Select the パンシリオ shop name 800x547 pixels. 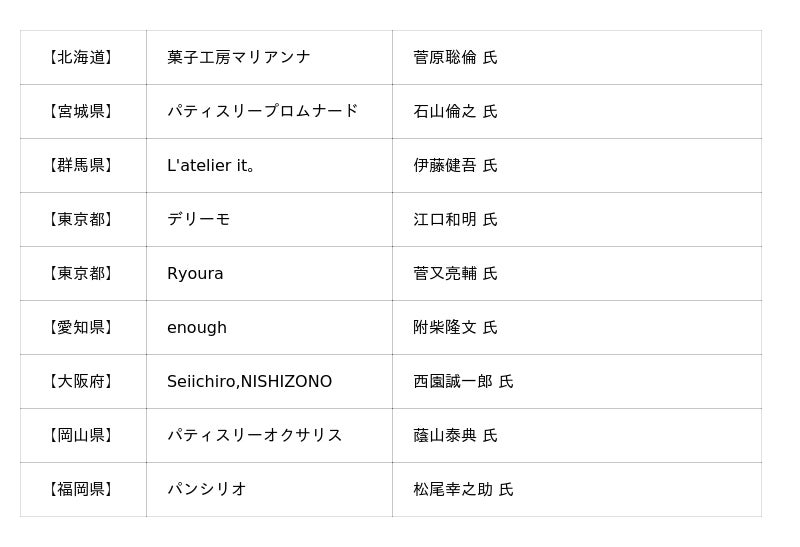point(206,490)
